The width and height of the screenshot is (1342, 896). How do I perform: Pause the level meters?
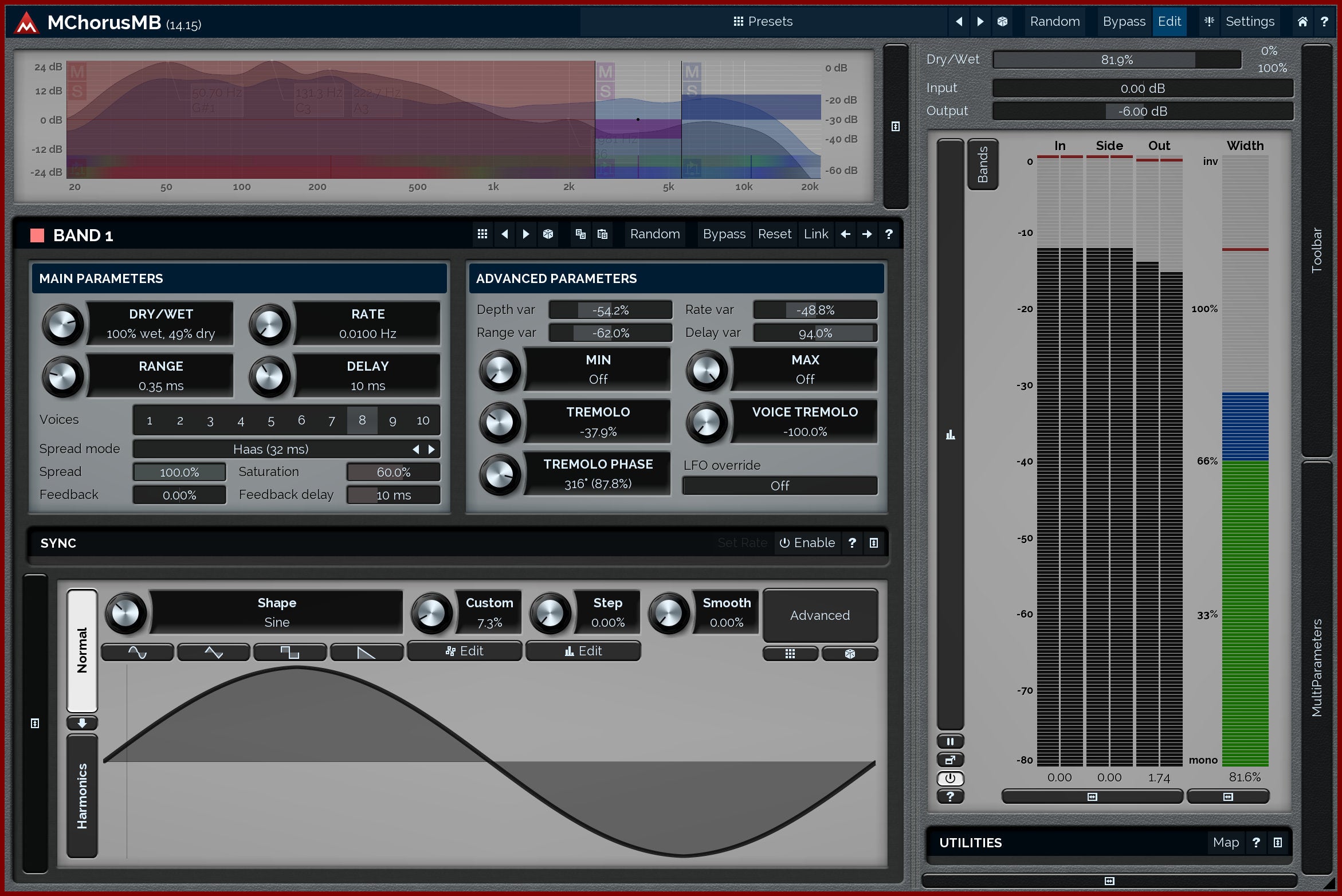950,741
